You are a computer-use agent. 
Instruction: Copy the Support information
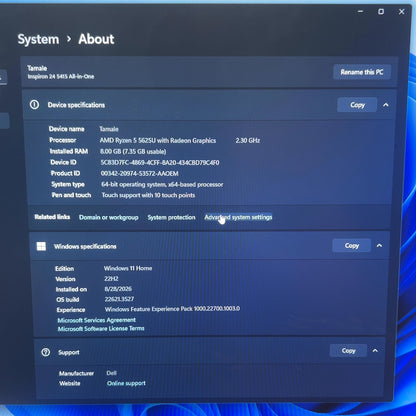click(x=348, y=351)
